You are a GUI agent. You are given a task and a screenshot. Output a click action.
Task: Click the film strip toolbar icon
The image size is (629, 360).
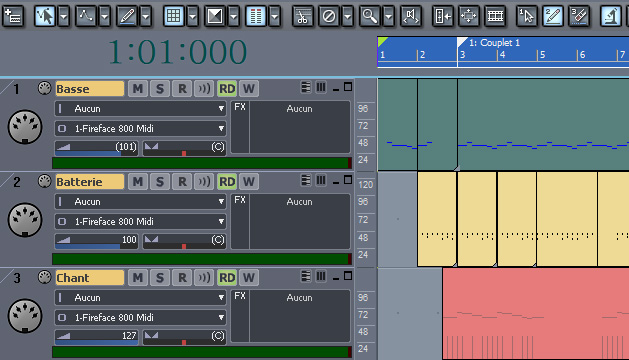[x=495, y=16]
